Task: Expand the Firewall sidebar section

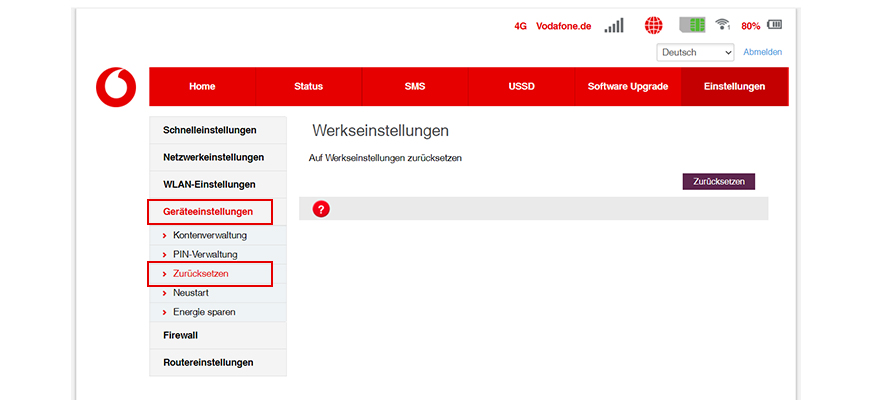Action: (x=180, y=335)
